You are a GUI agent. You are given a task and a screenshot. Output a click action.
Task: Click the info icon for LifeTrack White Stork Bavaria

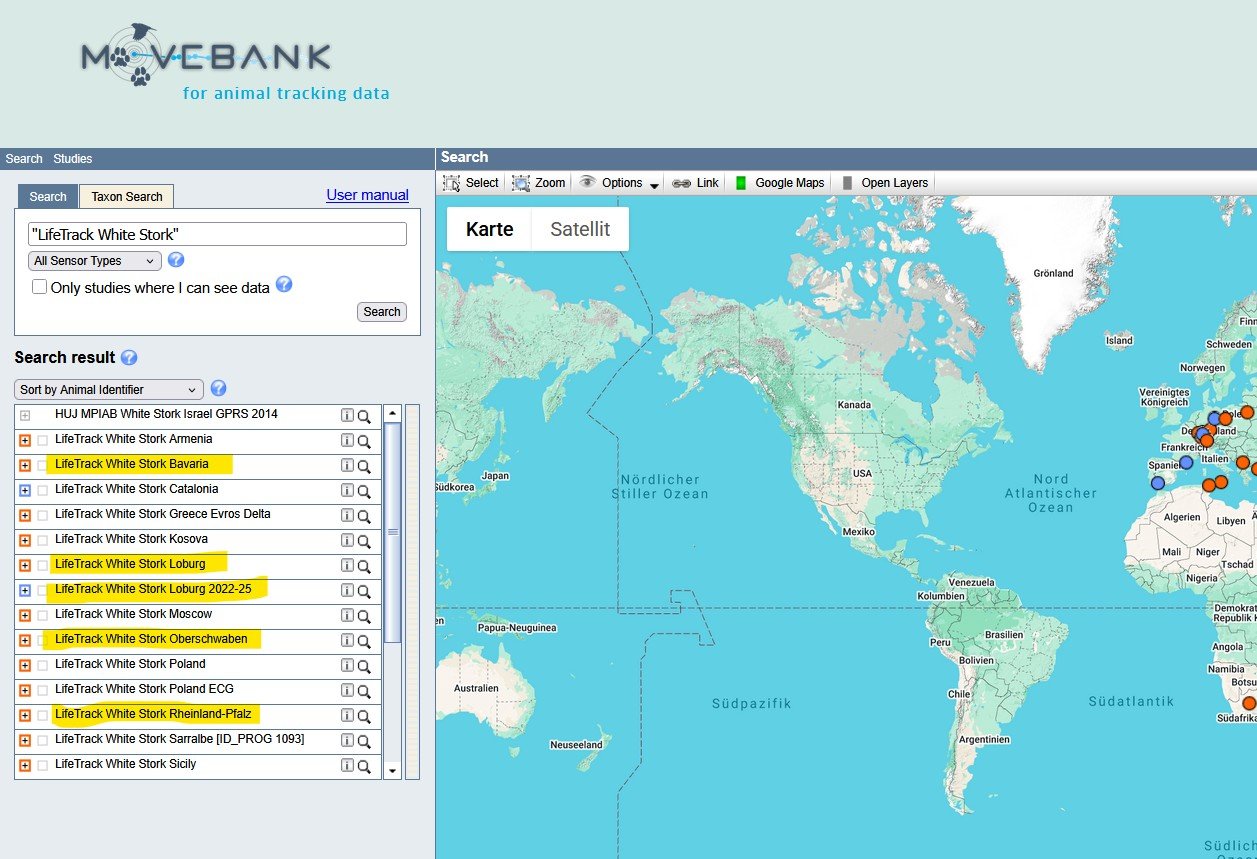coord(347,465)
